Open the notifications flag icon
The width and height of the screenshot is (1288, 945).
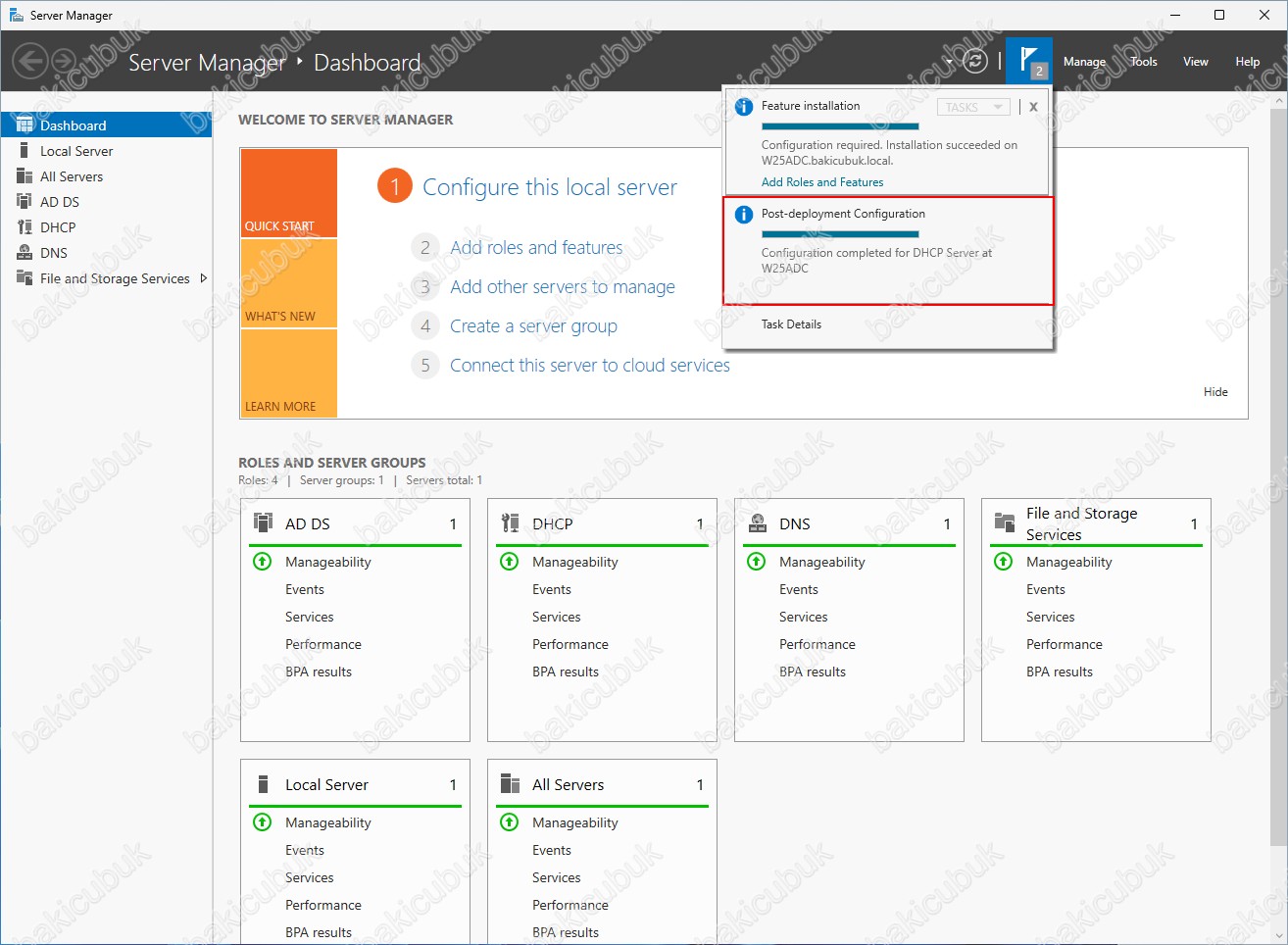1029,61
